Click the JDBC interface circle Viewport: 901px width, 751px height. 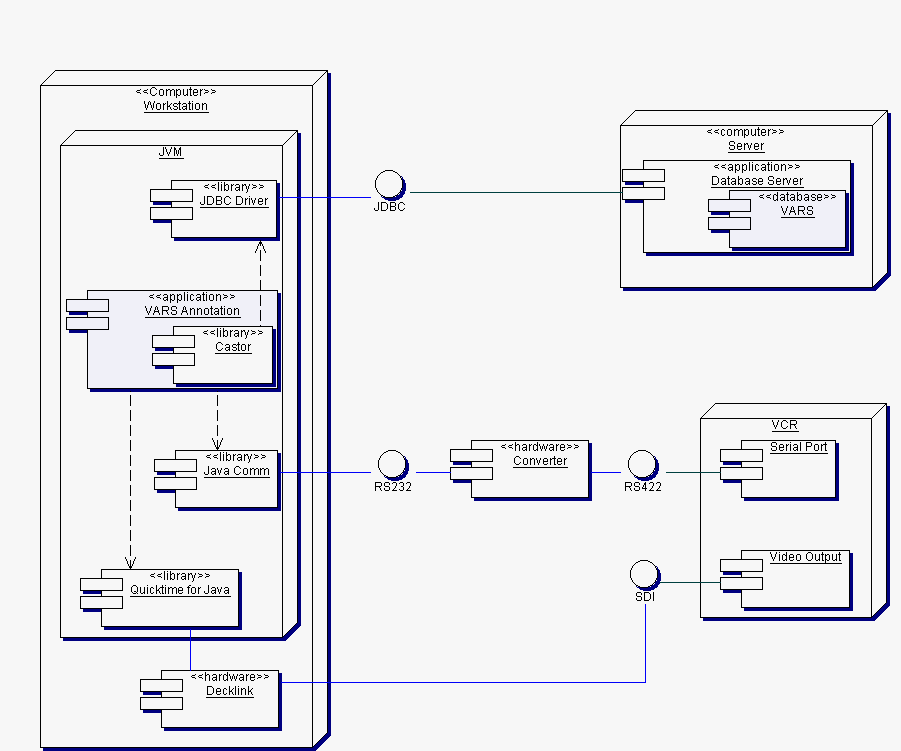tap(389, 185)
